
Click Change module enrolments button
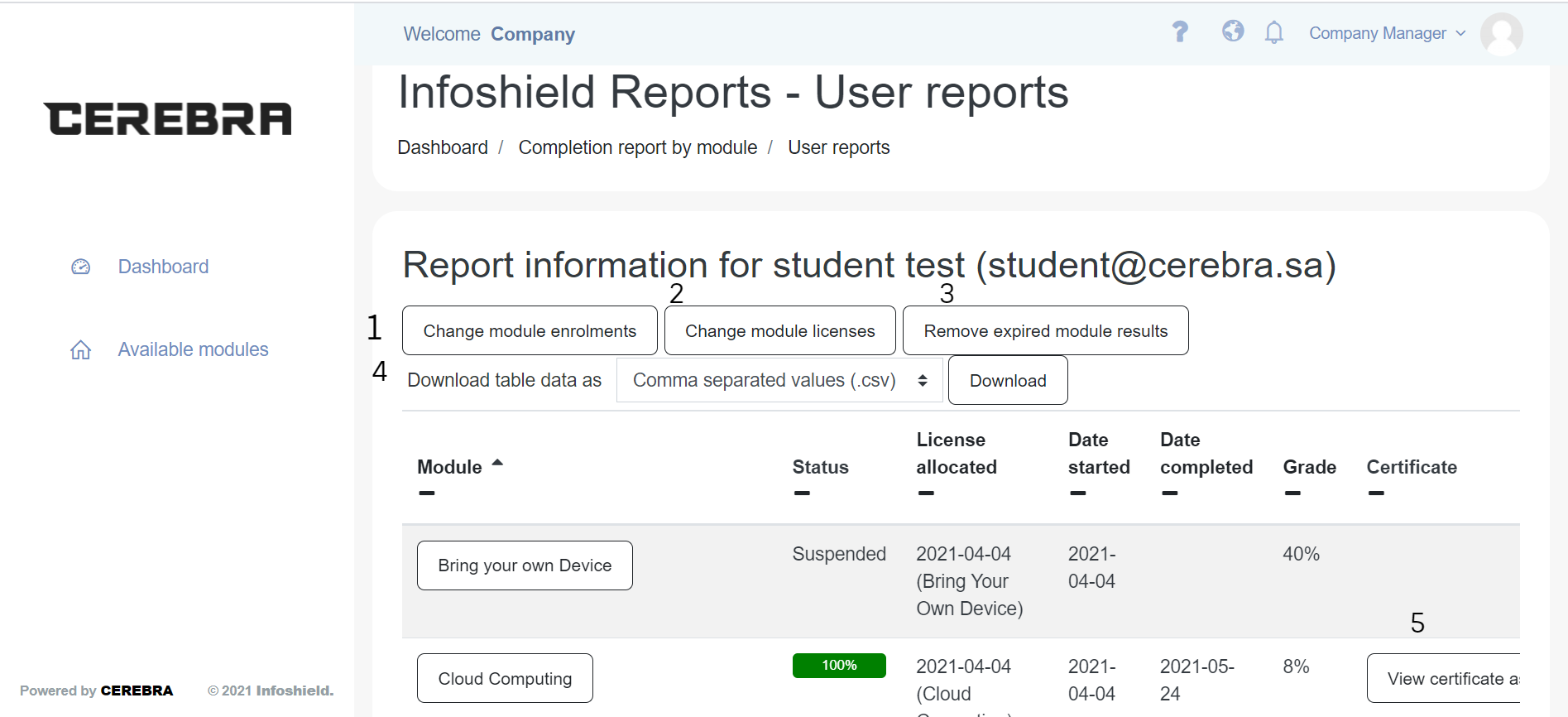tap(530, 331)
